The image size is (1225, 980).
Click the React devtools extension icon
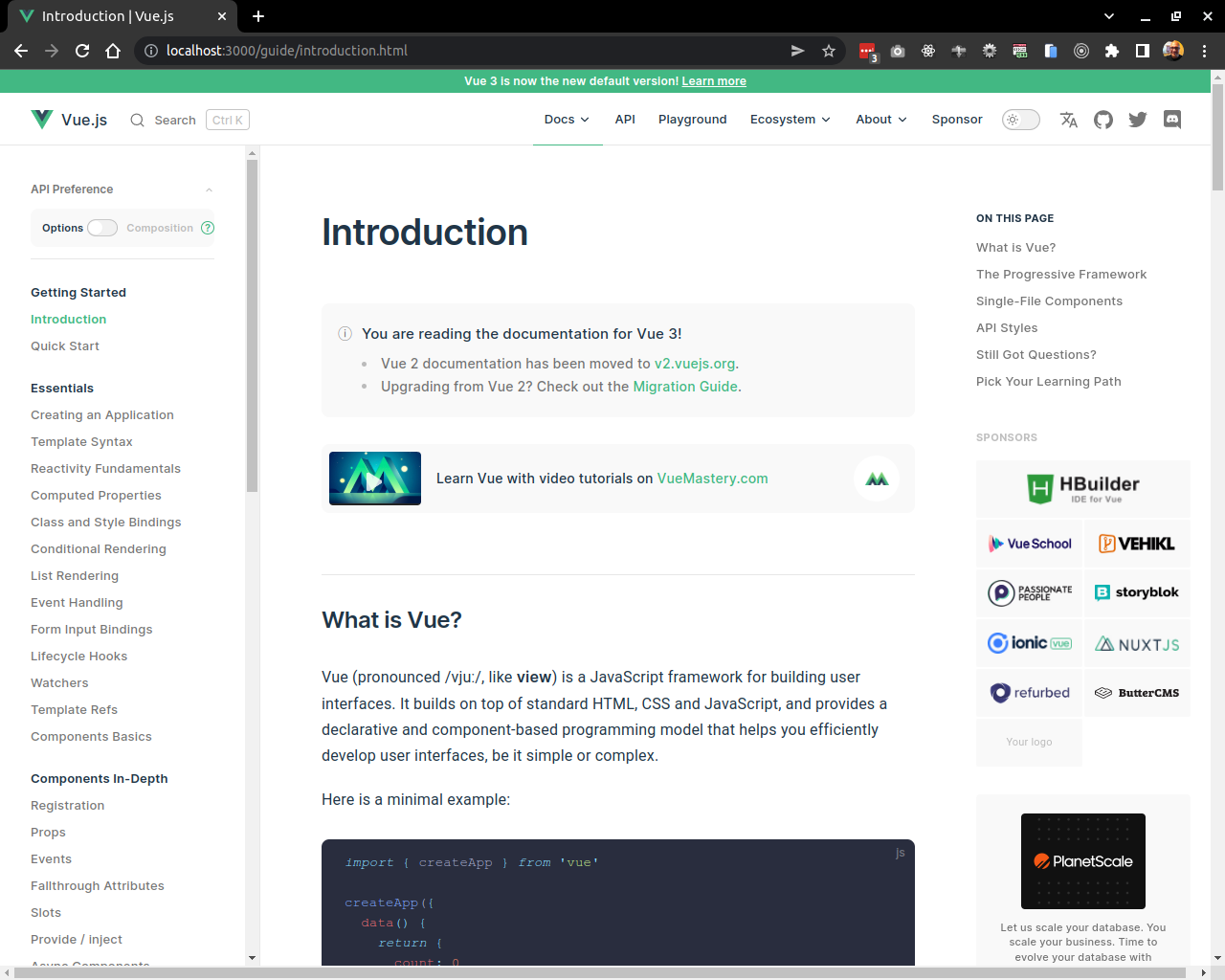pos(928,51)
